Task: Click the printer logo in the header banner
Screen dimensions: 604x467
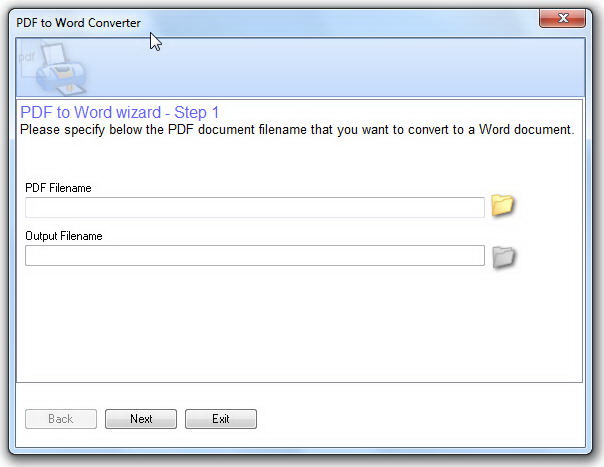Action: click(54, 68)
